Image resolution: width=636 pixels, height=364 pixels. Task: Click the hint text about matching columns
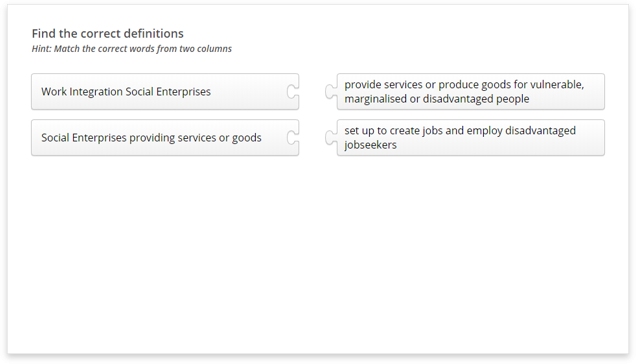coord(132,49)
